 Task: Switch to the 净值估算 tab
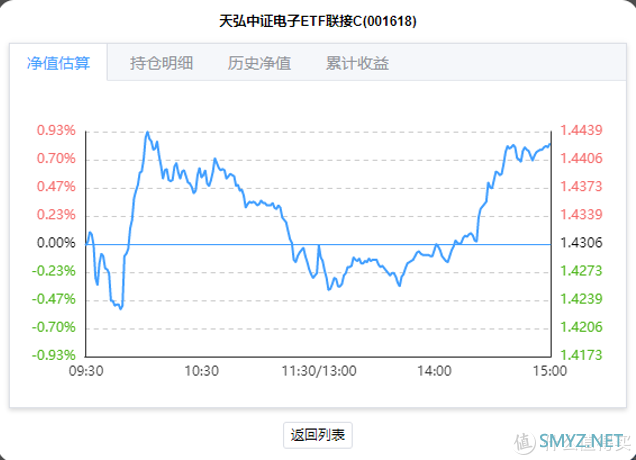click(x=58, y=63)
